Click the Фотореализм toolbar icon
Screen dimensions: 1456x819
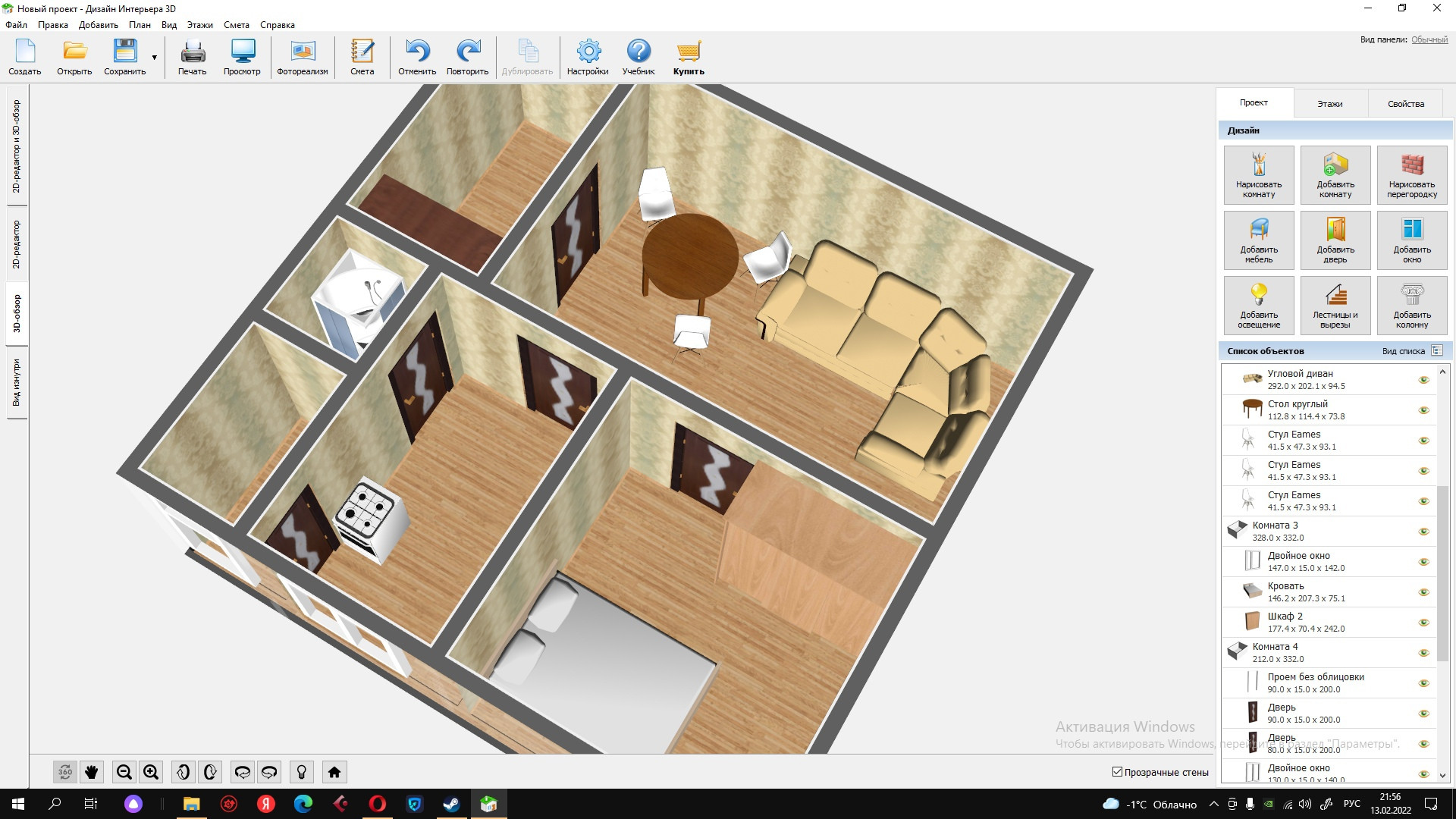pyautogui.click(x=303, y=52)
